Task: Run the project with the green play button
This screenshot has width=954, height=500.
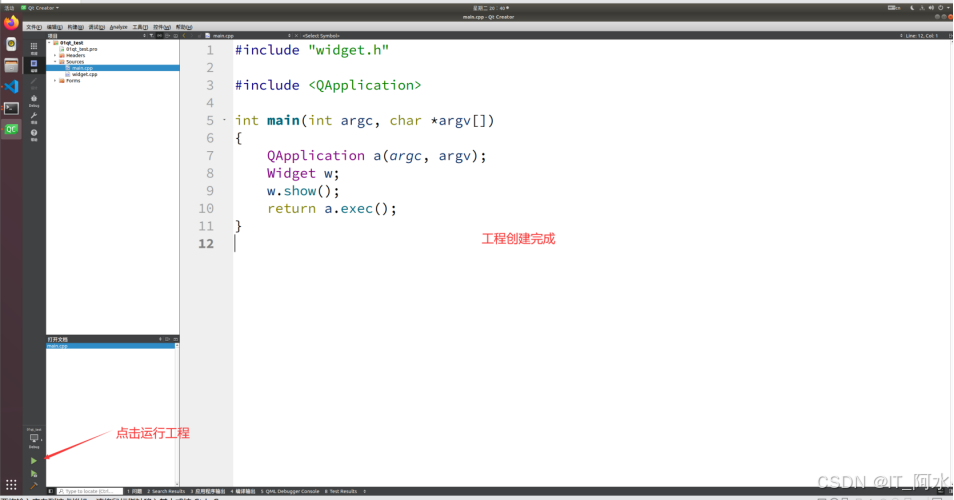Action: 33,461
